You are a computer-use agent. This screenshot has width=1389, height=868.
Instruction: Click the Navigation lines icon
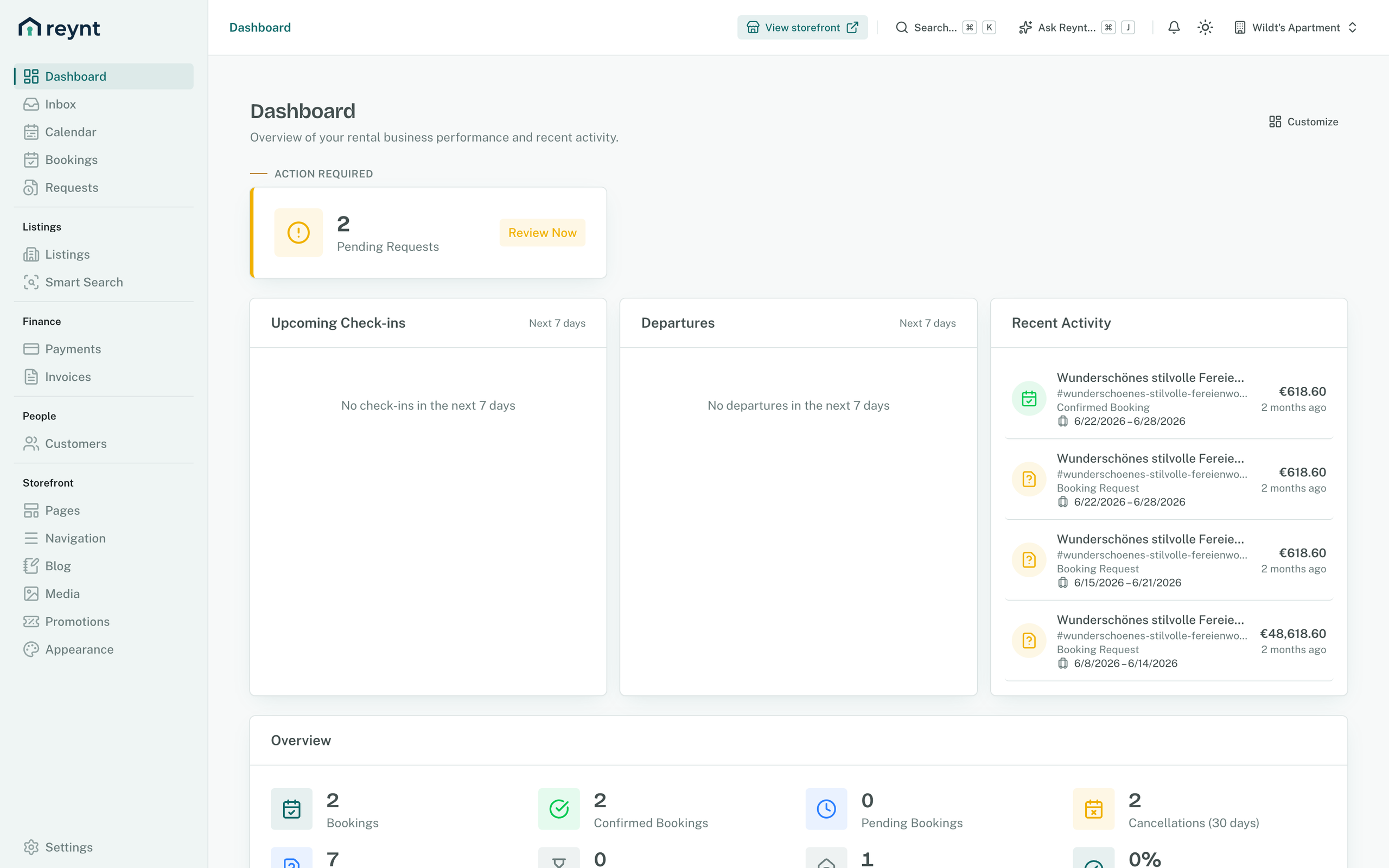coord(31,539)
